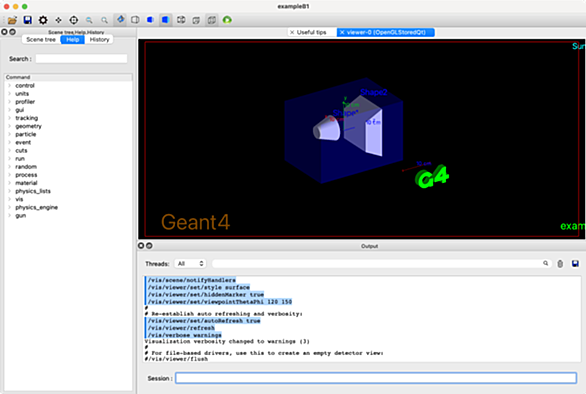586x394 pixels.
Task: Save the viewer state with the floppy icon
Action: click(x=28, y=20)
